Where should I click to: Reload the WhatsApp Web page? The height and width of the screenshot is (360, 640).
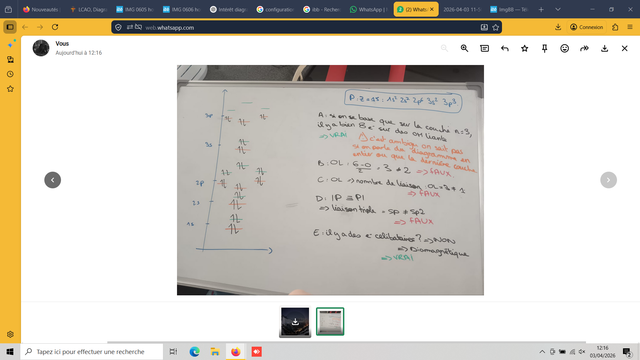point(55,27)
